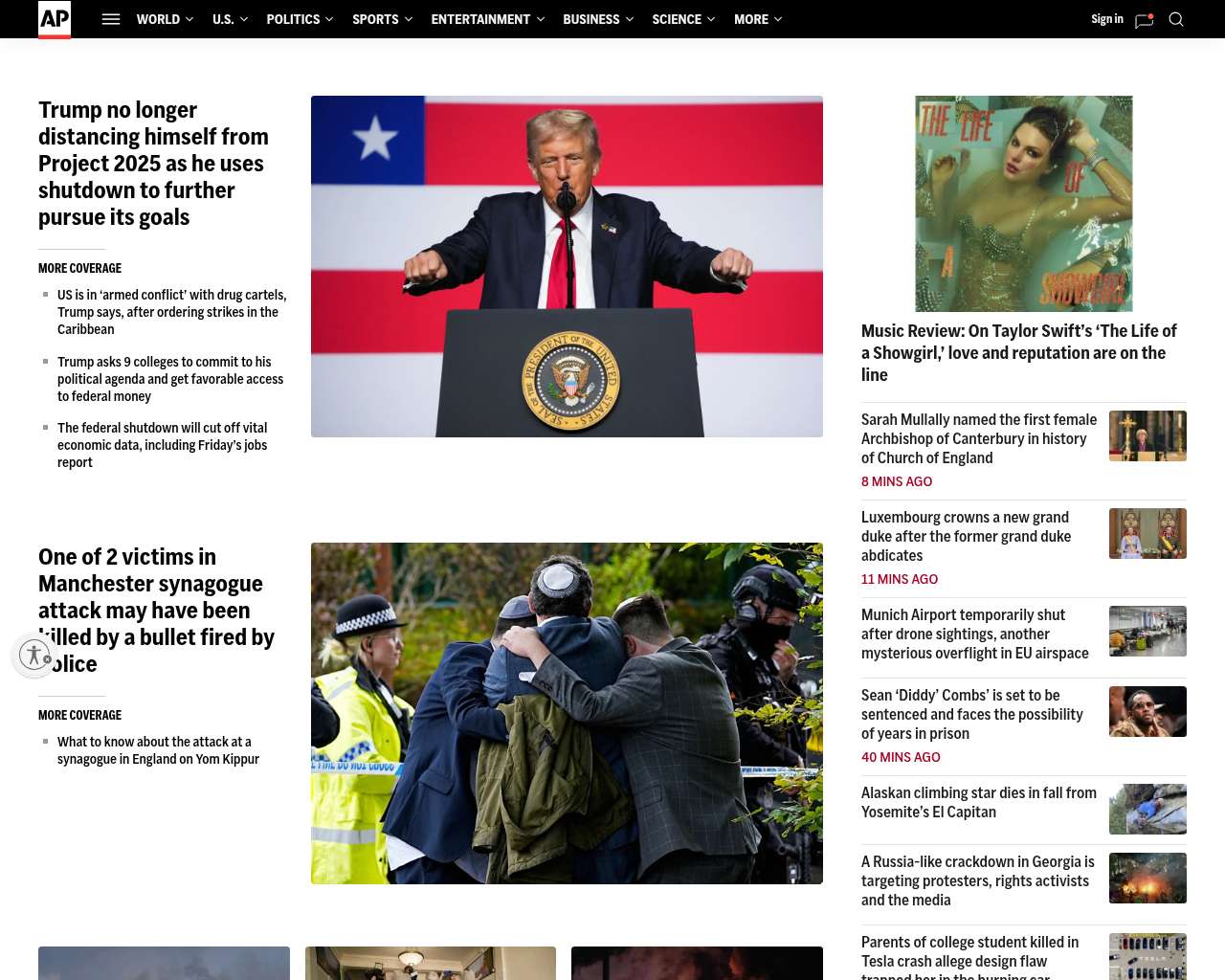This screenshot has height=980, width=1225.
Task: Open the More section link
Action: (x=751, y=19)
